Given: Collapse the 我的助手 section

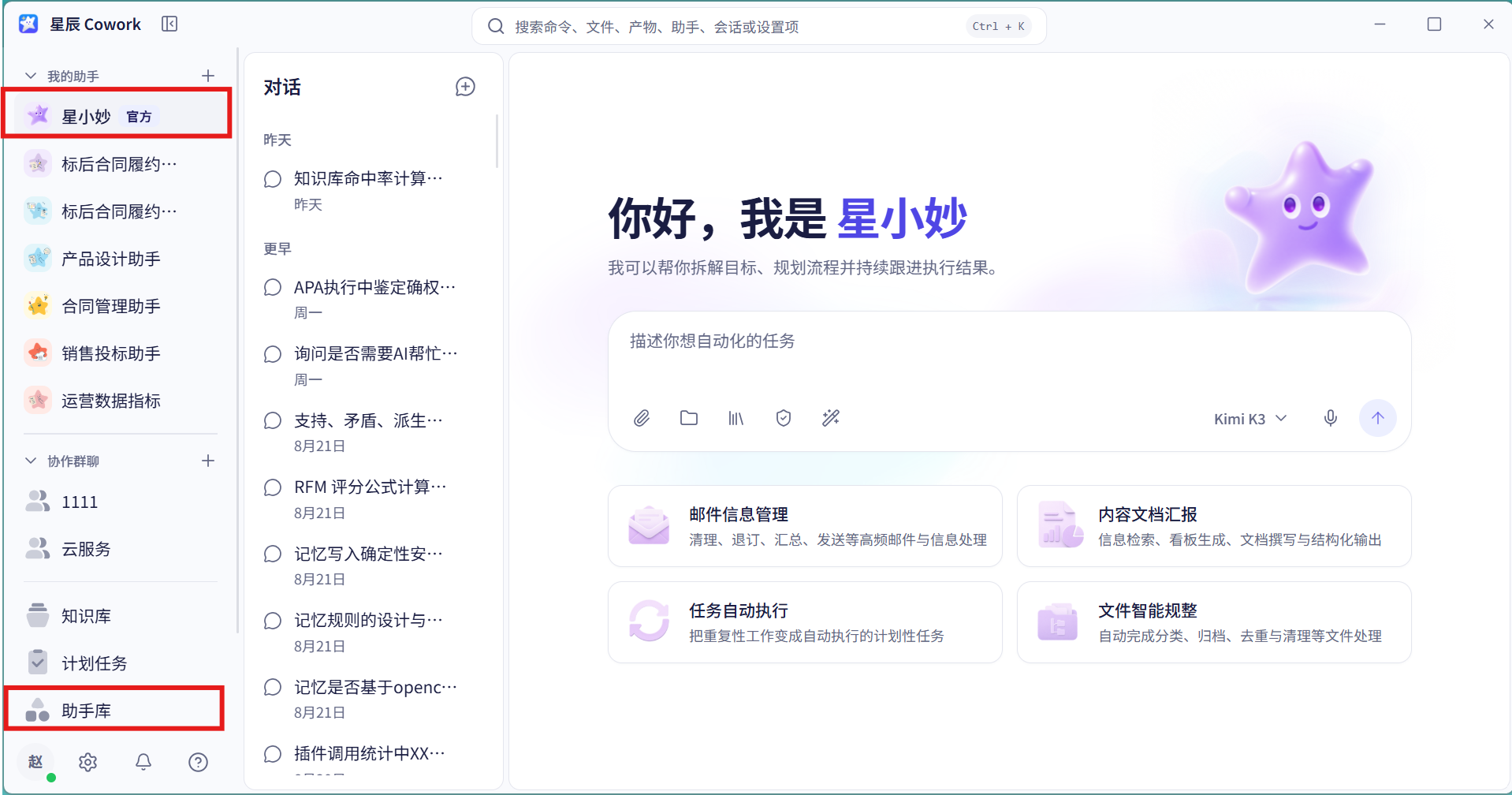Looking at the screenshot, I should coord(31,76).
